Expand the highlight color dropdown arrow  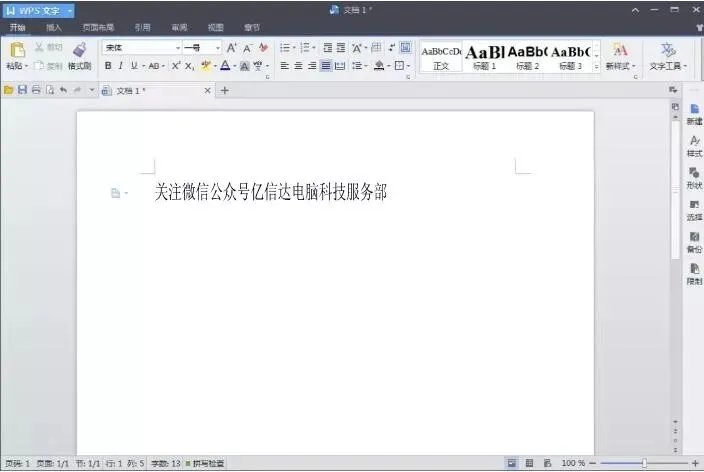(215, 66)
